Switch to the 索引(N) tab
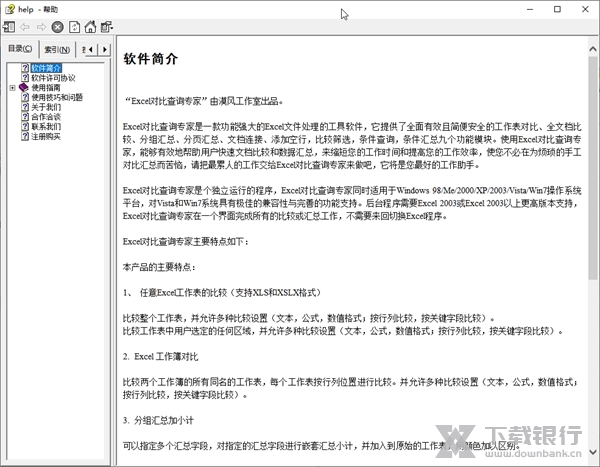The image size is (600, 467). pos(57,50)
